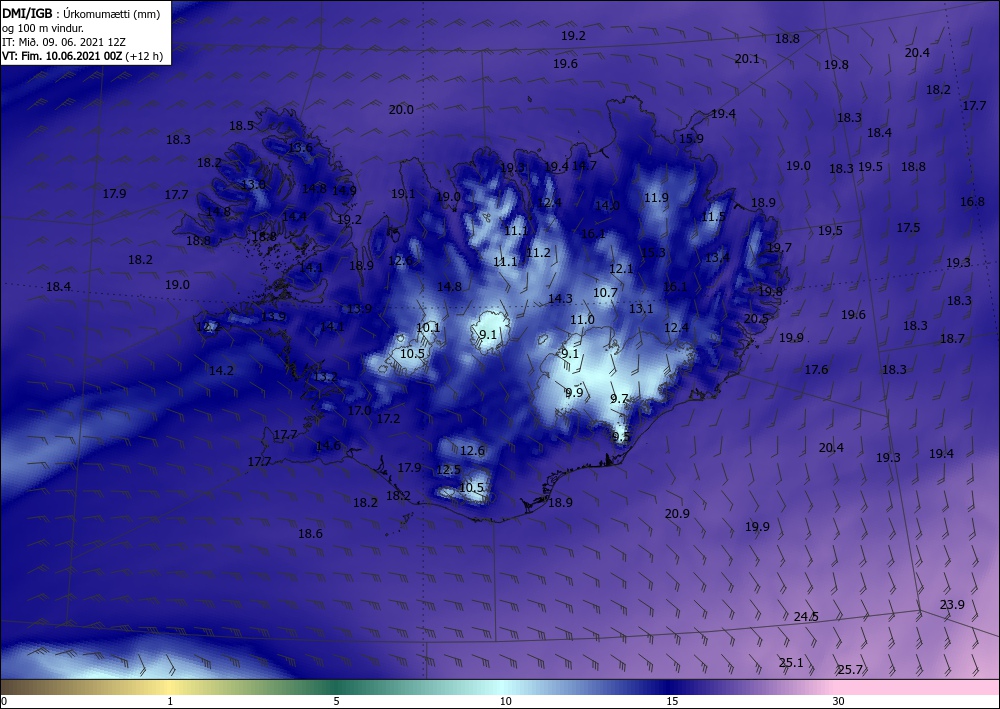Image resolution: width=1000 pixels, height=709 pixels.
Task: Click the map value 11.5
Action: [x=714, y=217]
